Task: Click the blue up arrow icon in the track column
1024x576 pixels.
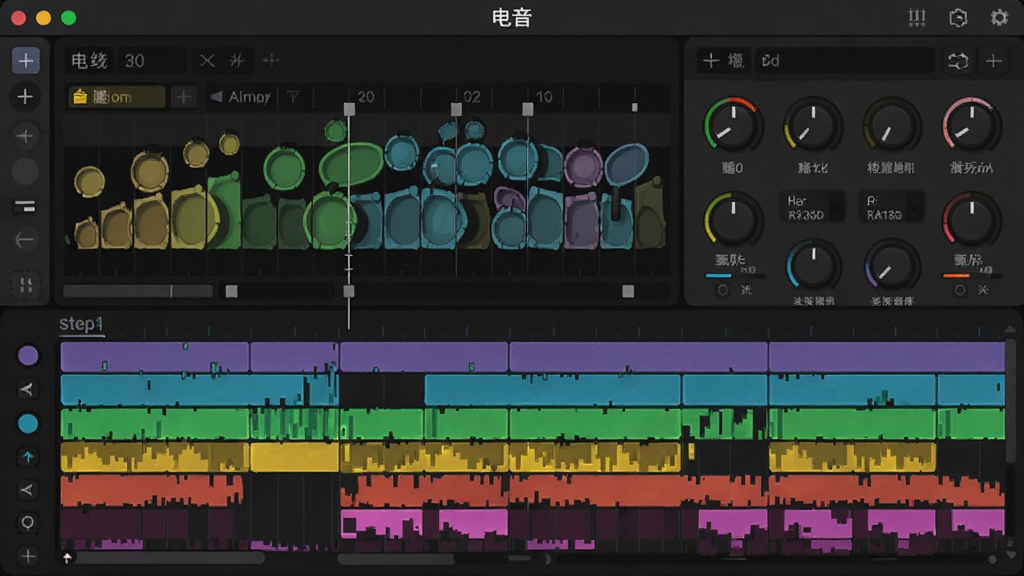Action: 27,457
